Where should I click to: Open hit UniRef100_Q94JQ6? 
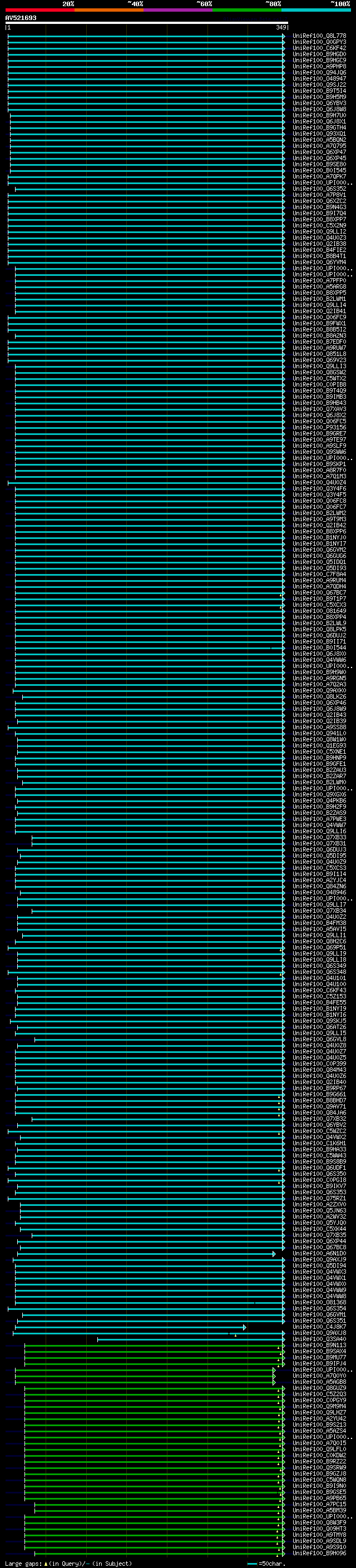pos(319,72)
